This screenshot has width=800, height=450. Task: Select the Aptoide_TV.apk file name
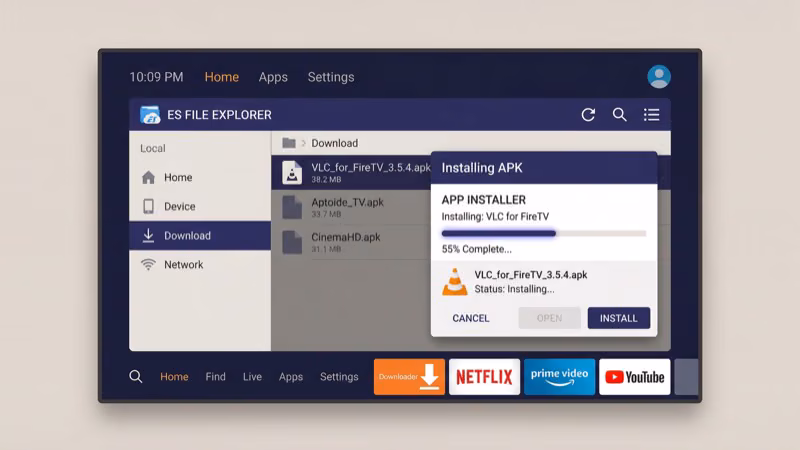[x=347, y=202]
